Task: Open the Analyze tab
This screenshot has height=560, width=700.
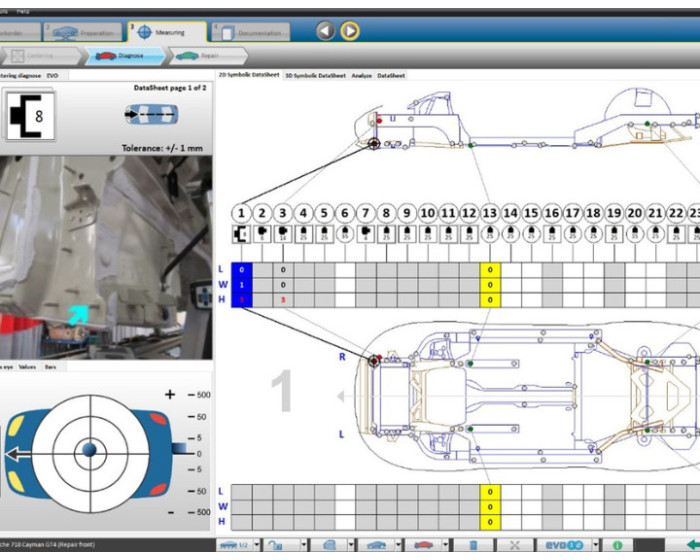Action: (x=361, y=75)
